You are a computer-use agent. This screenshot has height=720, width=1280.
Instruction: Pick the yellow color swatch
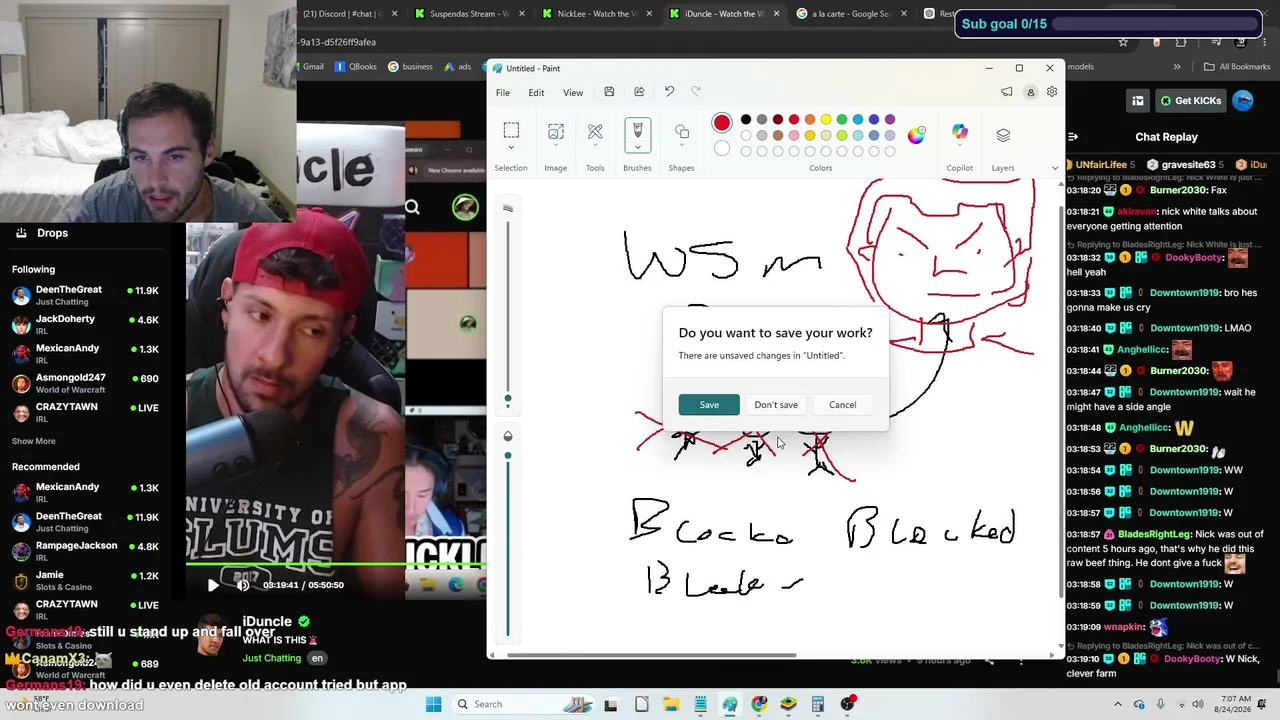(x=826, y=120)
